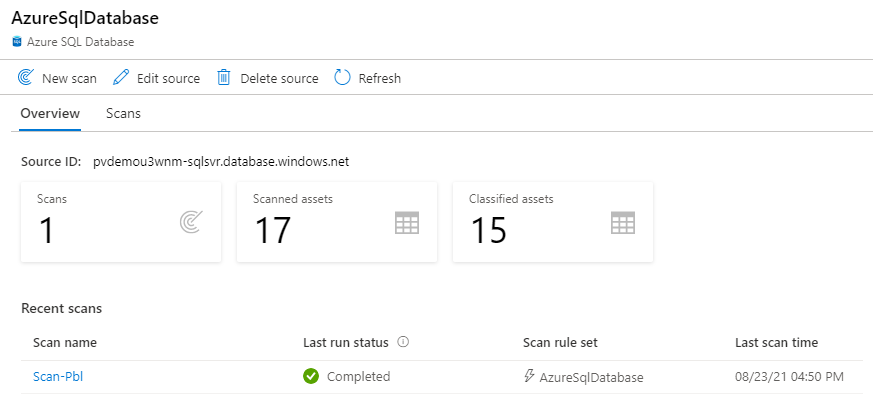Click the table icon in Scanned assets card
The image size is (873, 403).
[407, 223]
